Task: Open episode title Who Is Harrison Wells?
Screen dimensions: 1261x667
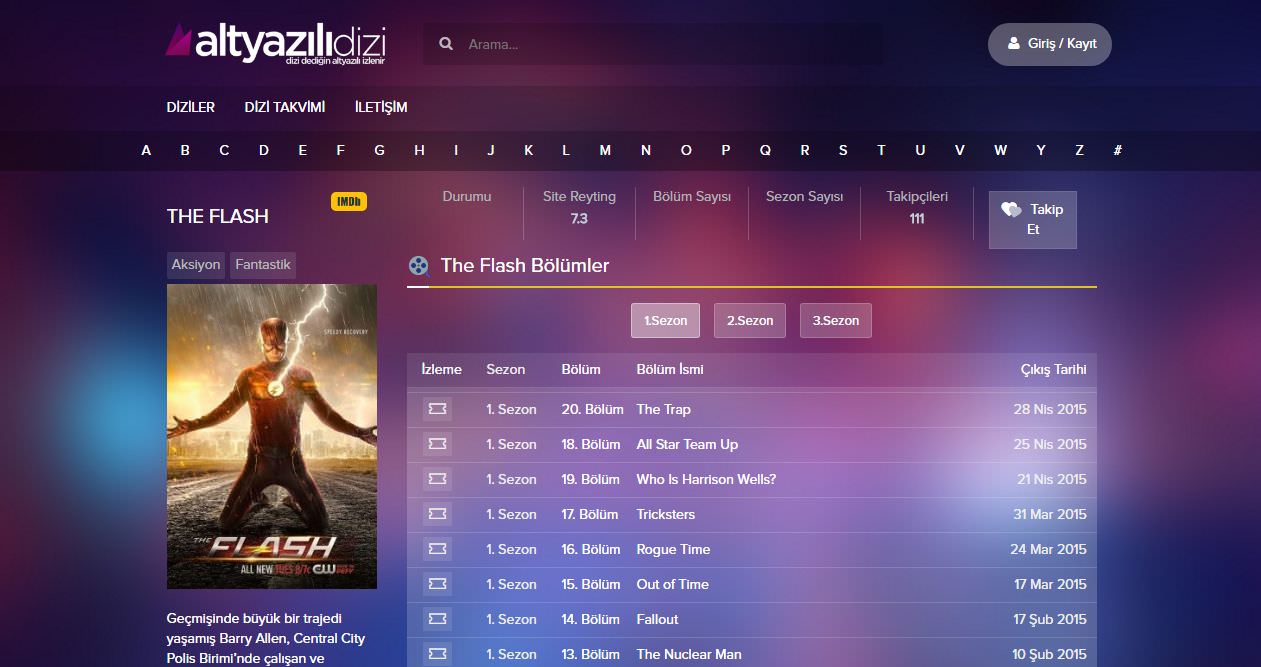Action: click(x=706, y=479)
